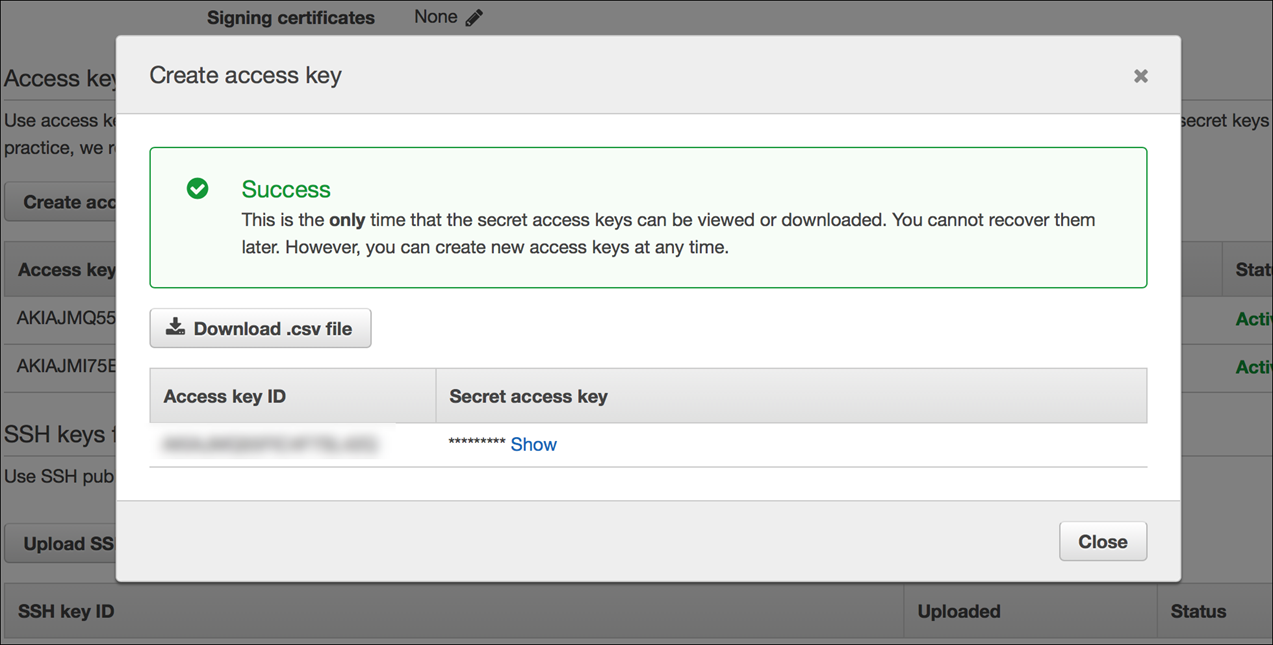This screenshot has height=645, width=1273.
Task: Click the 'Create access key' dialog title
Action: click(x=245, y=75)
